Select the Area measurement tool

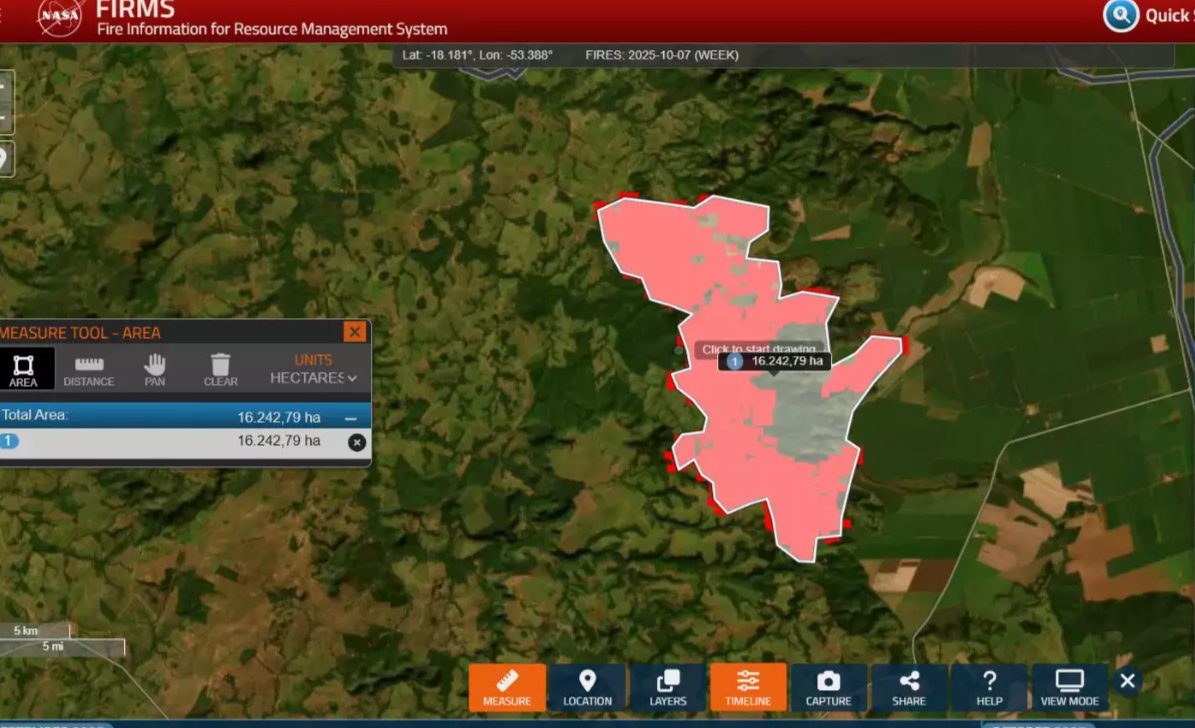[x=23, y=369]
